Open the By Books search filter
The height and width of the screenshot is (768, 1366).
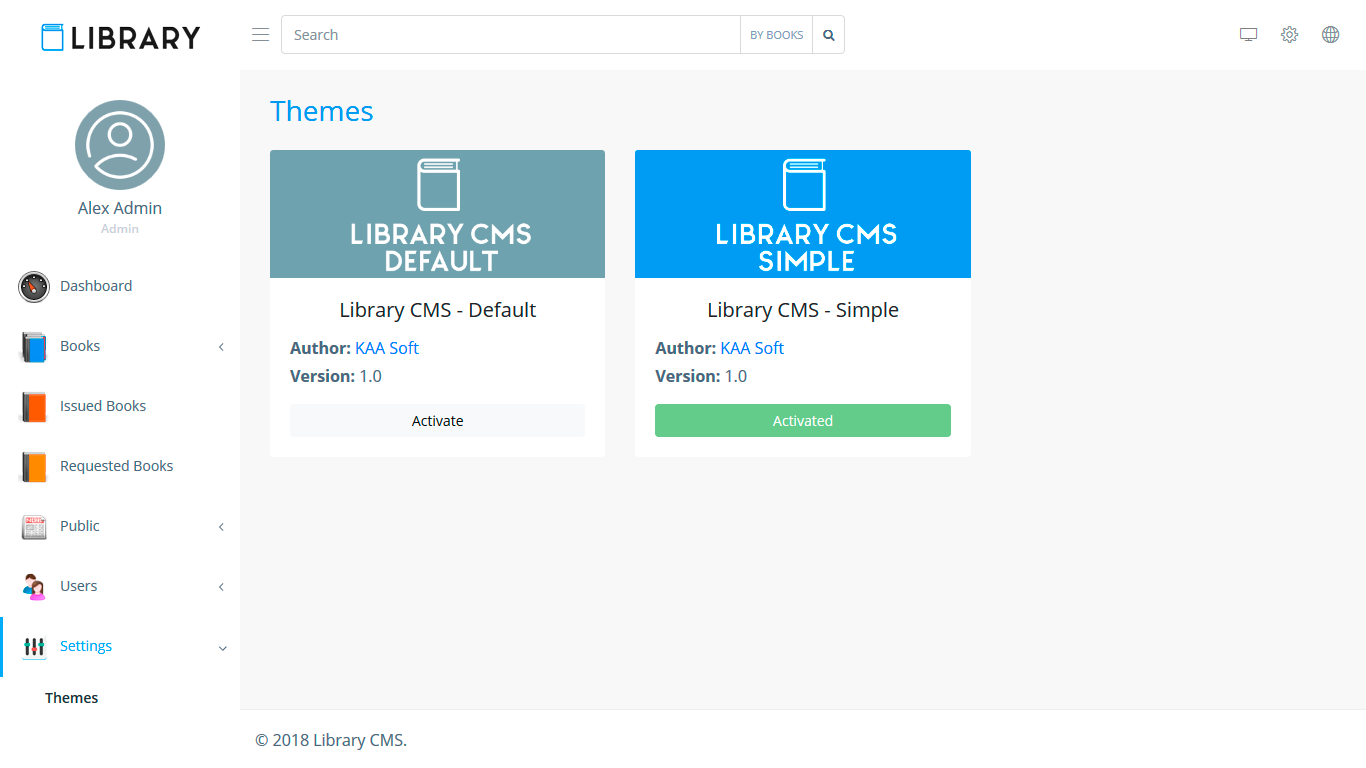pyautogui.click(x=776, y=35)
